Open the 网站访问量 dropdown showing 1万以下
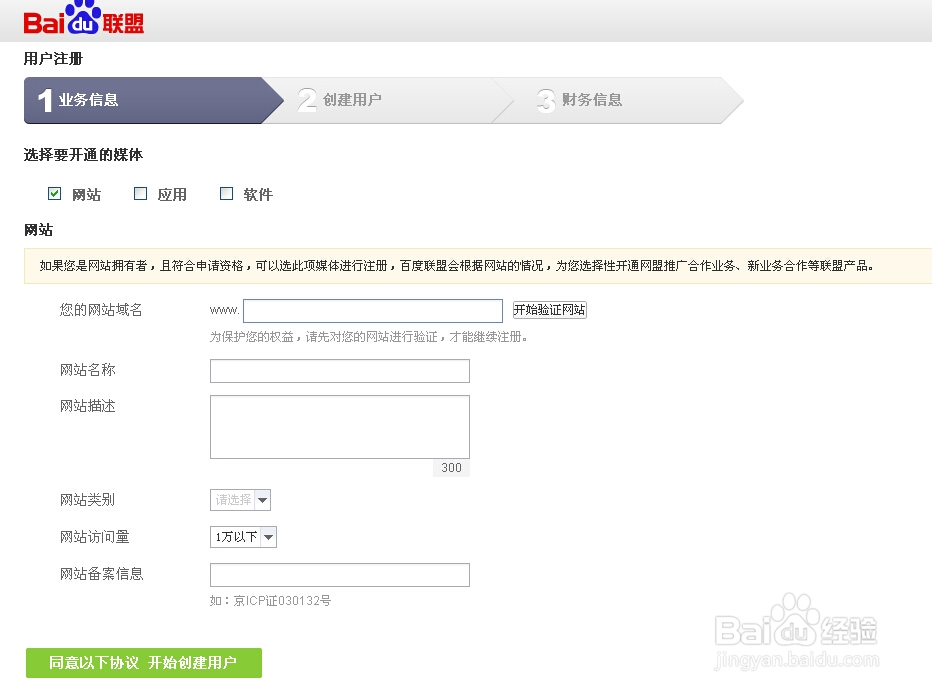 pyautogui.click(x=243, y=537)
